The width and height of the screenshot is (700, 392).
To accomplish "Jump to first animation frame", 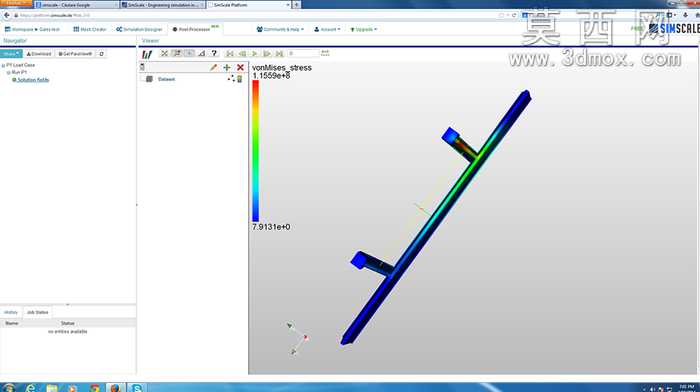I will point(230,54).
